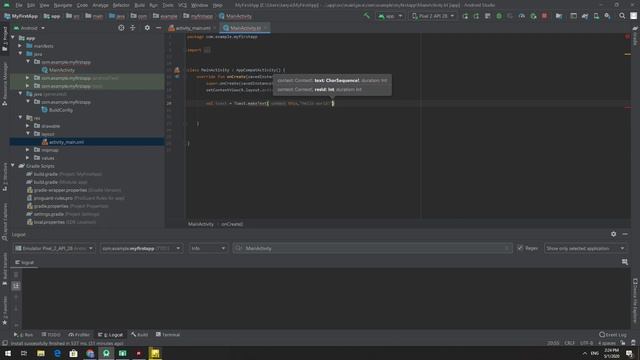Viewport: 640px width, 360px height.
Task: Open Microsoft Edge from taskbar
Action: (x=57, y=353)
